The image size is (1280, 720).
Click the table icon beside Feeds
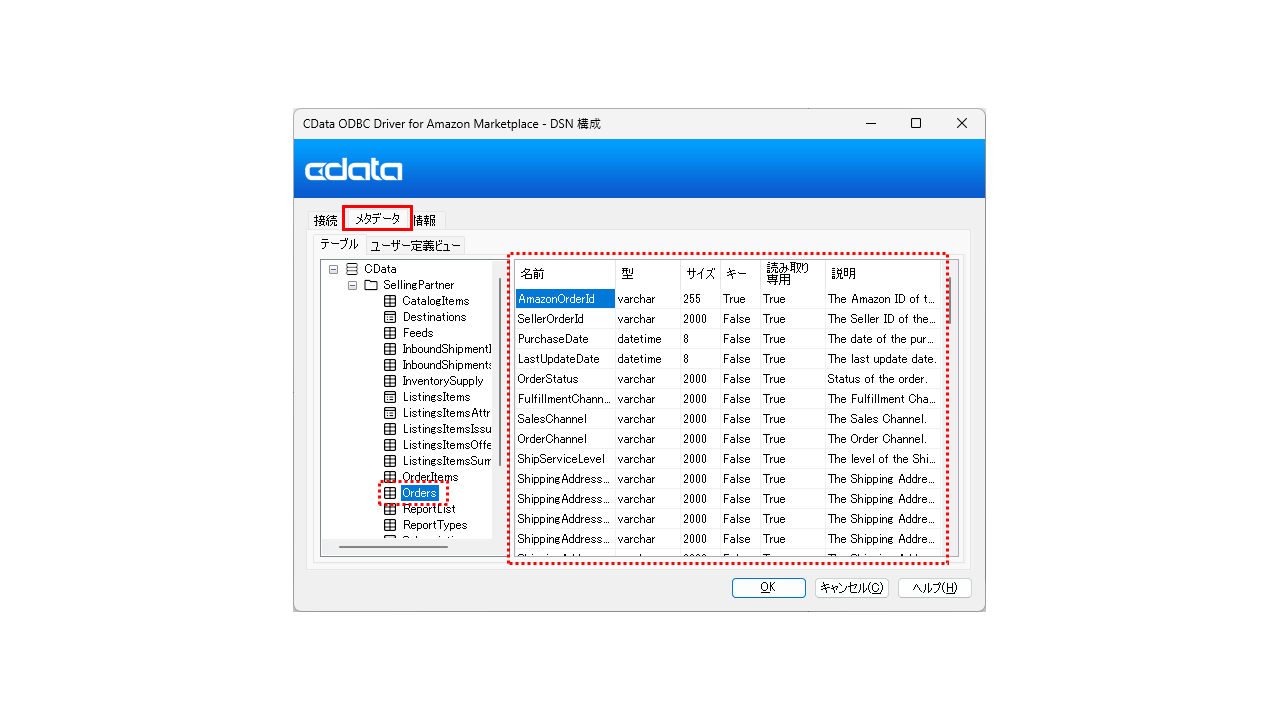(x=390, y=333)
